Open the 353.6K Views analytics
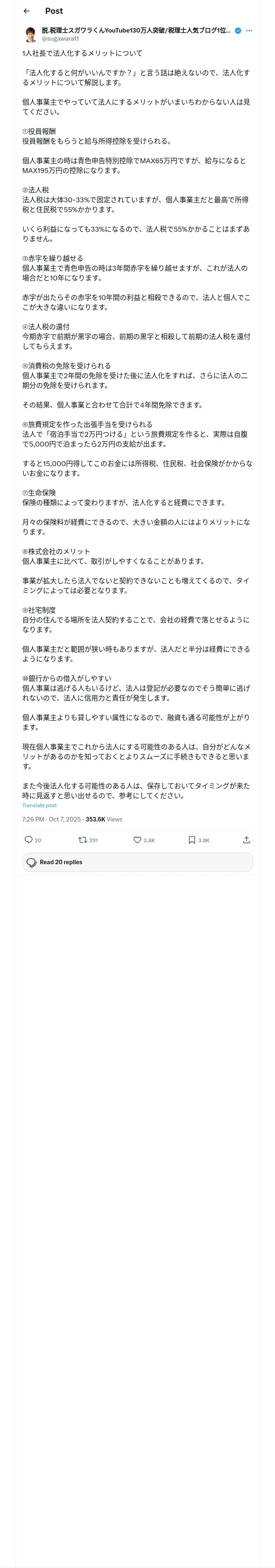 103,819
